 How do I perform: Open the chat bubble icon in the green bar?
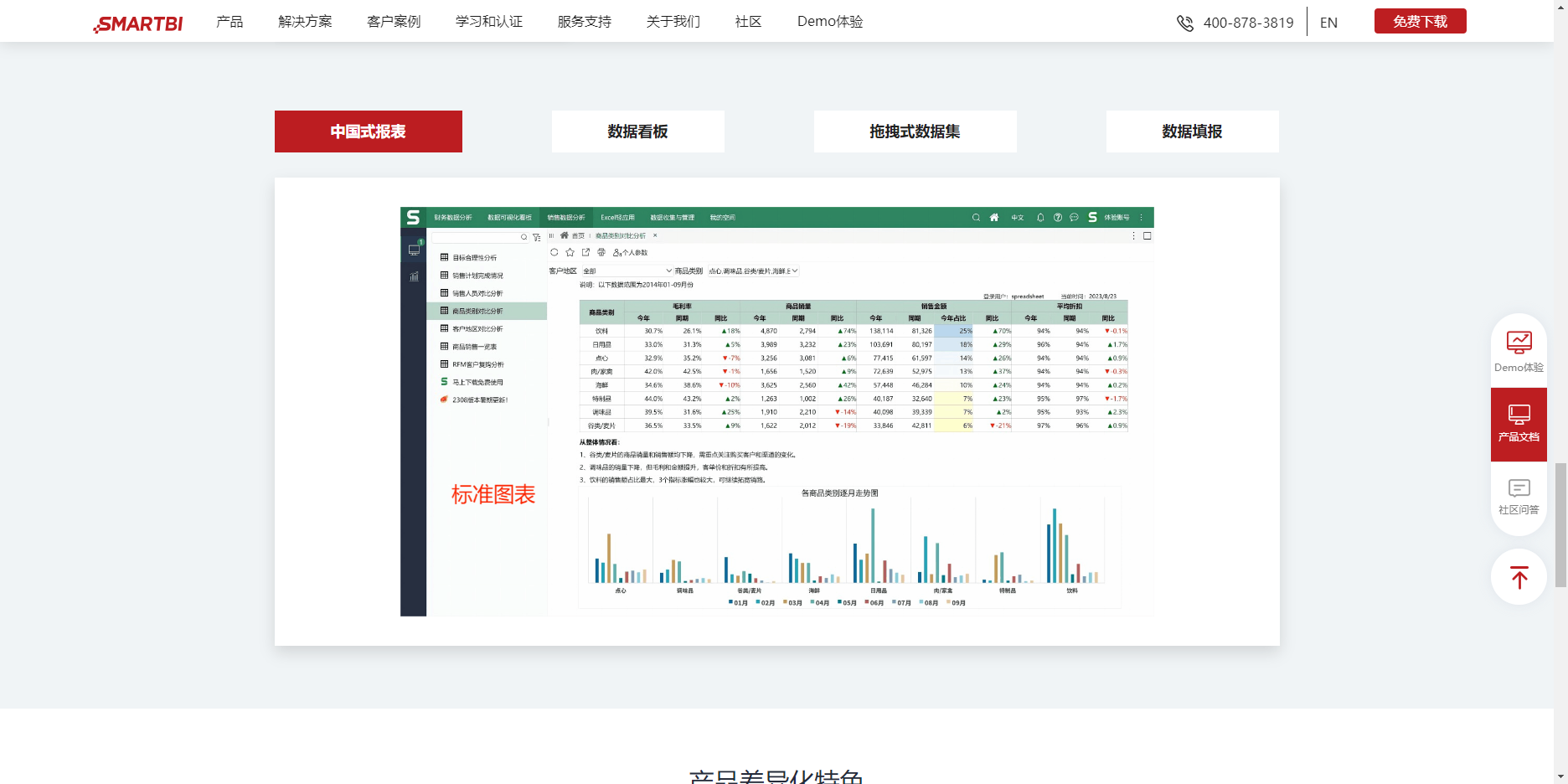(x=1072, y=217)
